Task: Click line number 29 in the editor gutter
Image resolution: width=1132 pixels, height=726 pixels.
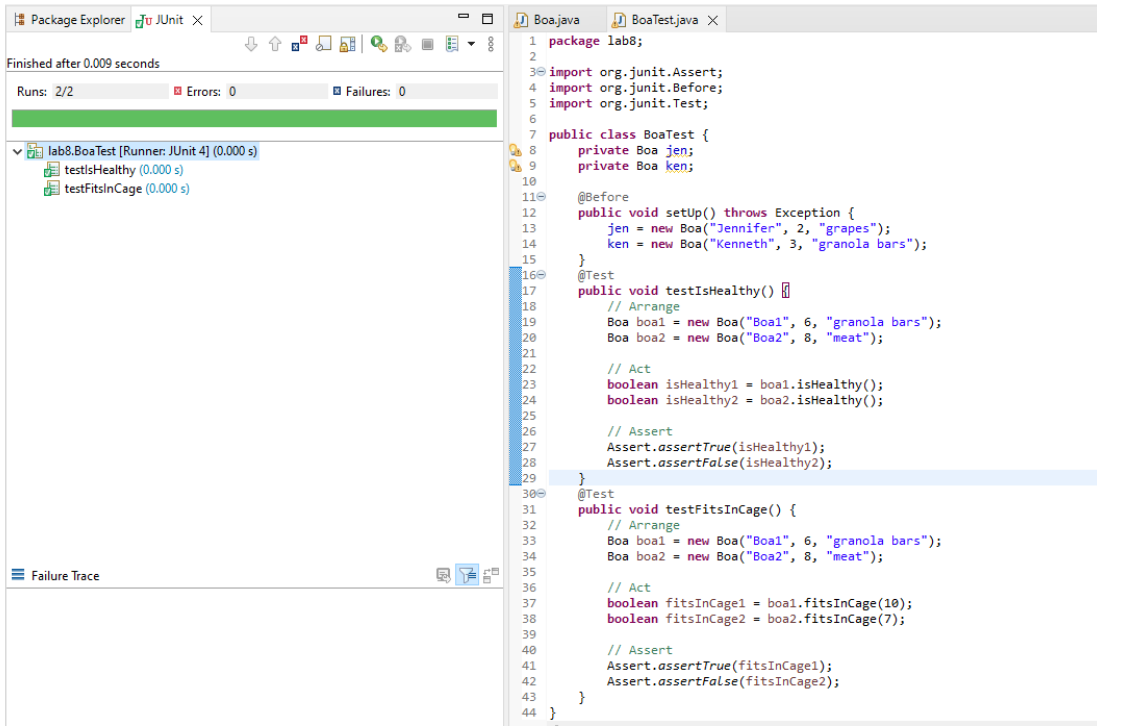Action: pyautogui.click(x=529, y=478)
